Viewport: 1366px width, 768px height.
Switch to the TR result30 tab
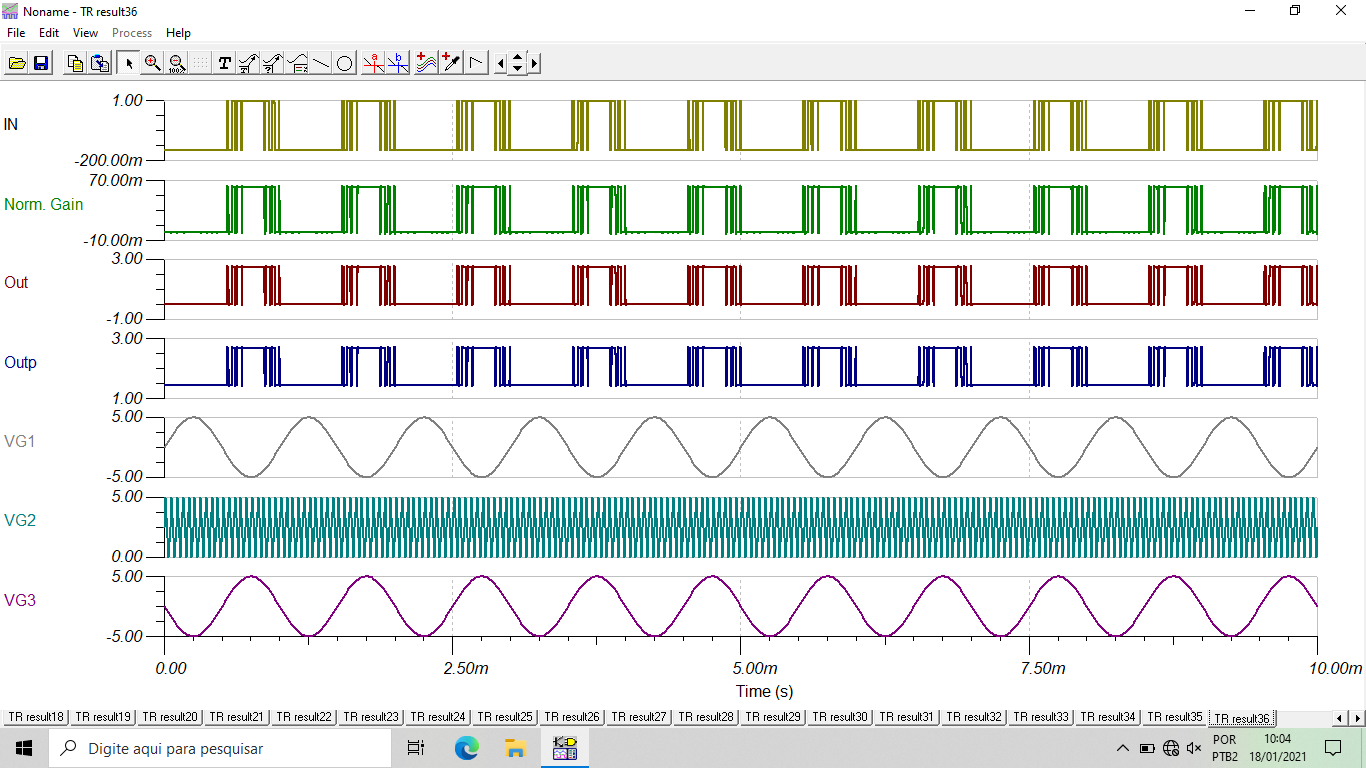tap(840, 717)
